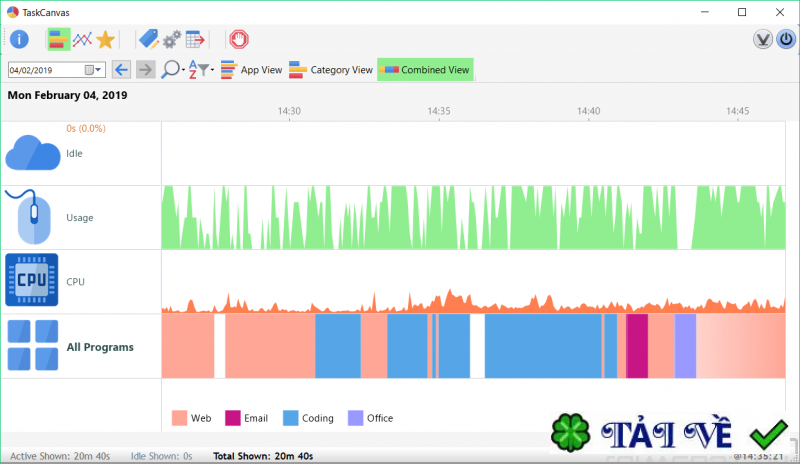Select the All Programs row

[393, 346]
